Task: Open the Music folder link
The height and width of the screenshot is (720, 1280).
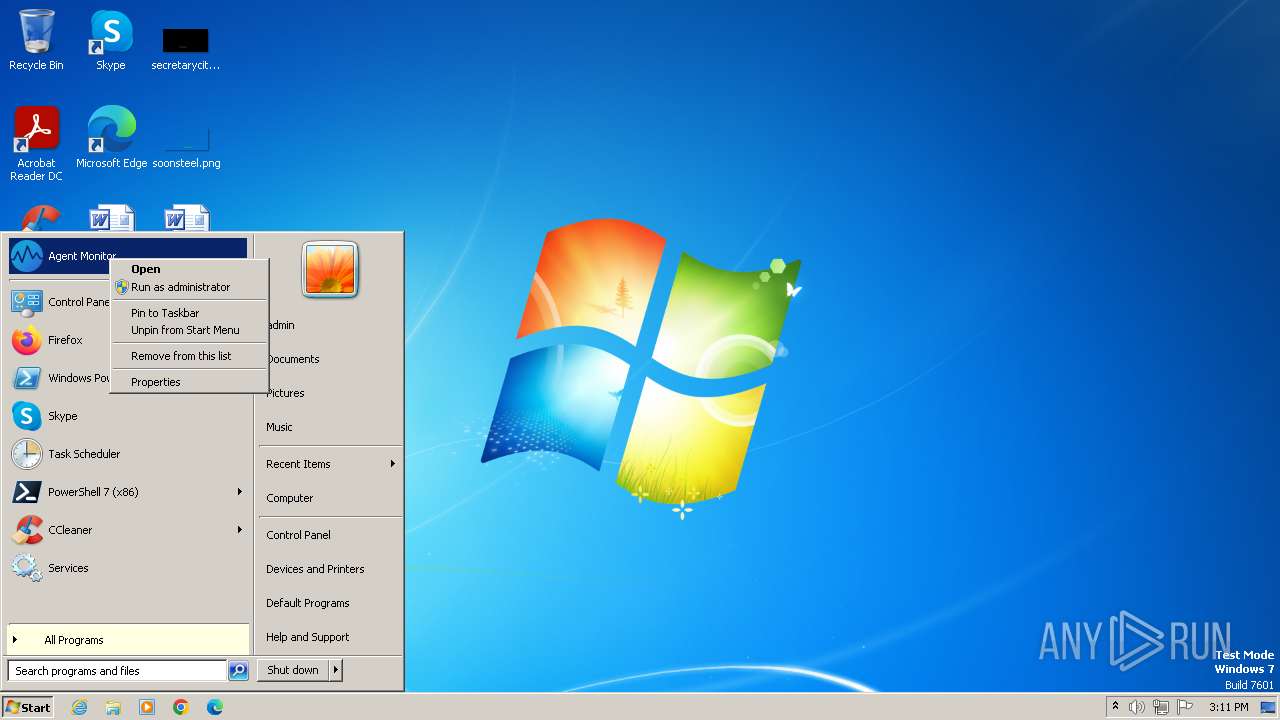Action: 279,427
